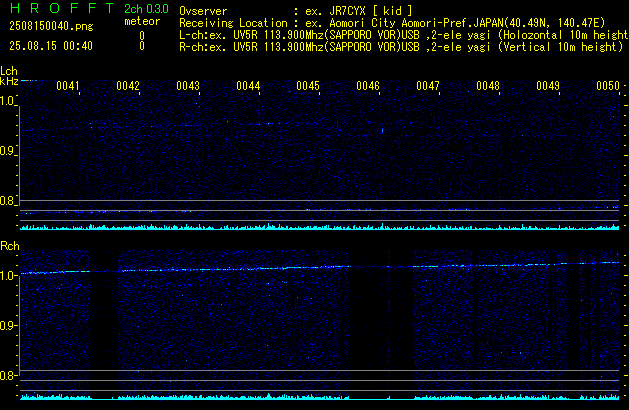Screen dimensions: 629x410
Task: Click the HROFFT title text
Action: [x=61, y=8]
